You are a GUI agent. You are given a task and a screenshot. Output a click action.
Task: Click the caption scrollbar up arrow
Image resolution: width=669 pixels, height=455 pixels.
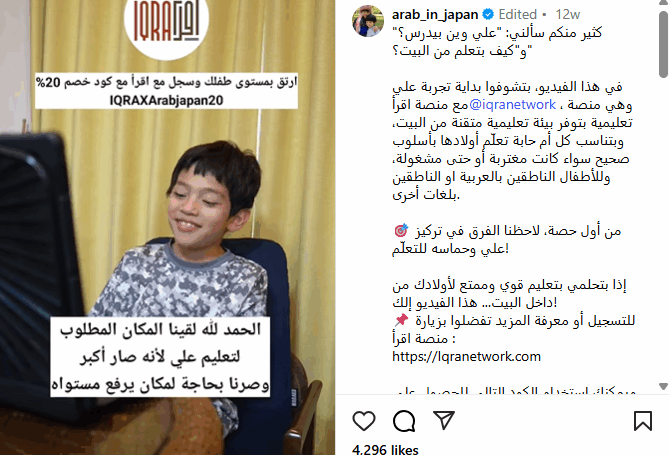(x=663, y=3)
